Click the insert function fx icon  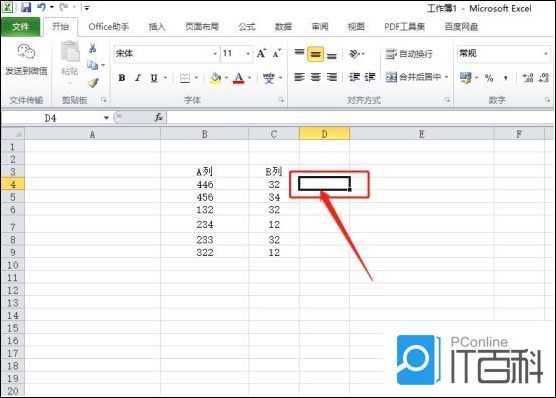point(159,117)
